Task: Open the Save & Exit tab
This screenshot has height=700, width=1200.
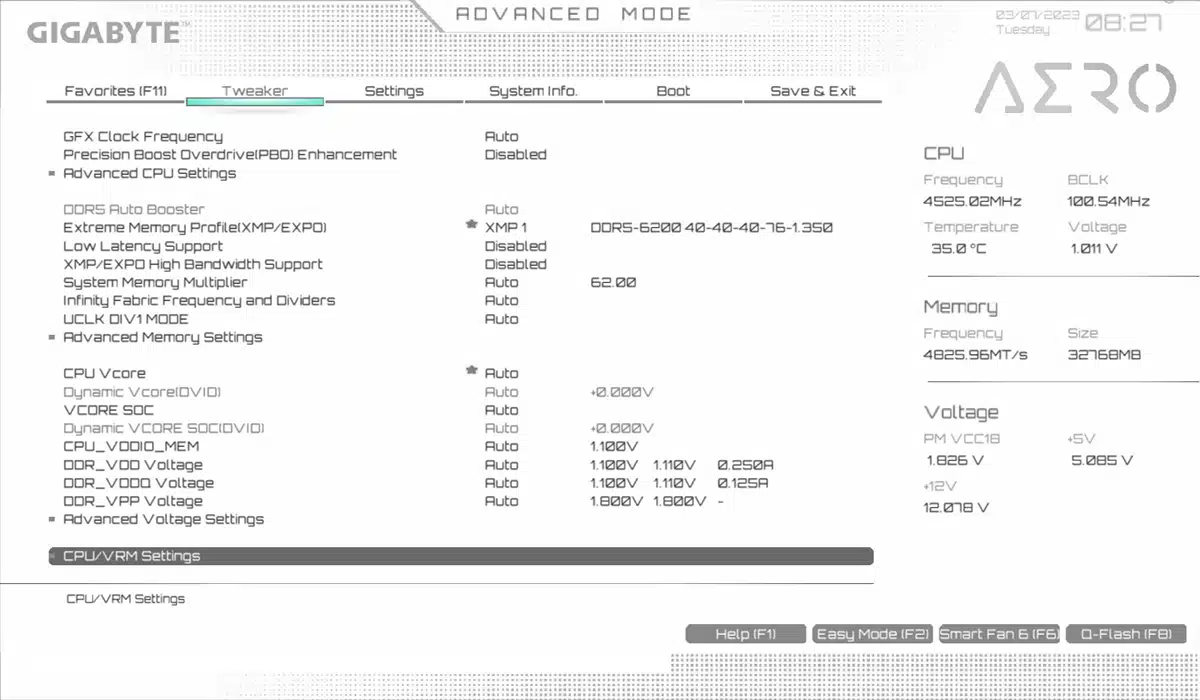Action: tap(813, 91)
